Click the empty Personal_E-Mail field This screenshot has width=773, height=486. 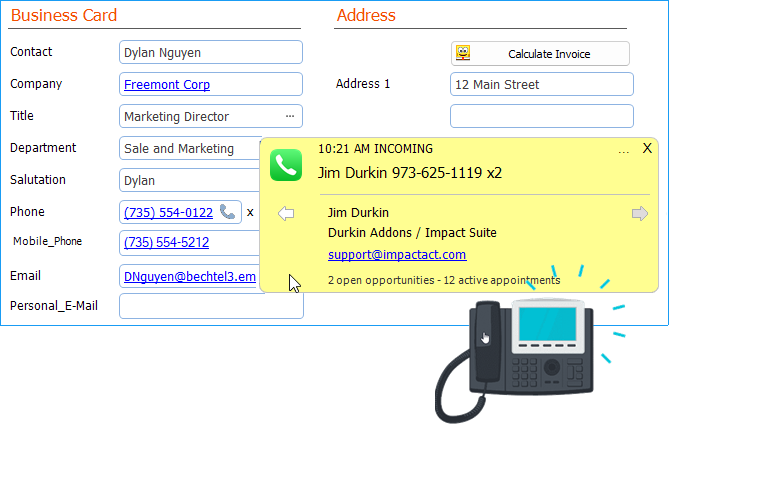click(x=210, y=306)
